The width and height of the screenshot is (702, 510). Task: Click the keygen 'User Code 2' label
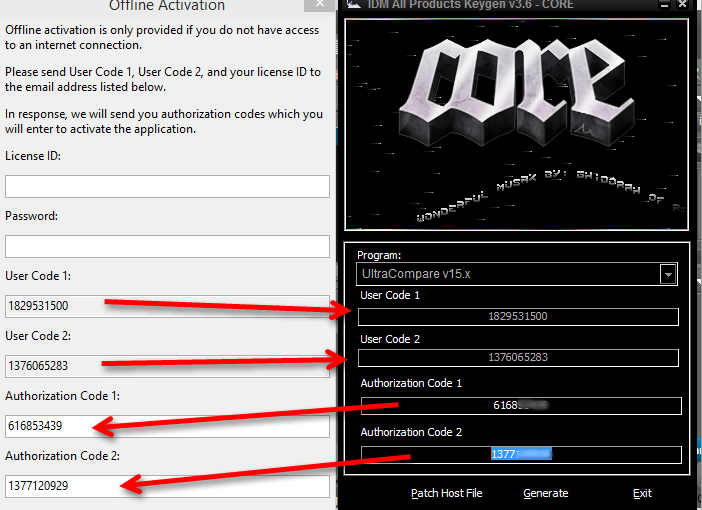click(x=390, y=339)
